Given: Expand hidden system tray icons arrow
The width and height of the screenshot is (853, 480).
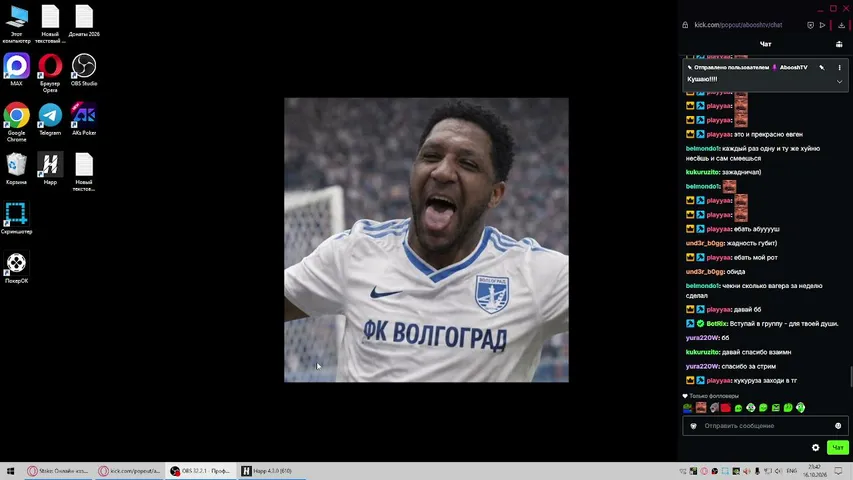Looking at the screenshot, I should [683, 471].
